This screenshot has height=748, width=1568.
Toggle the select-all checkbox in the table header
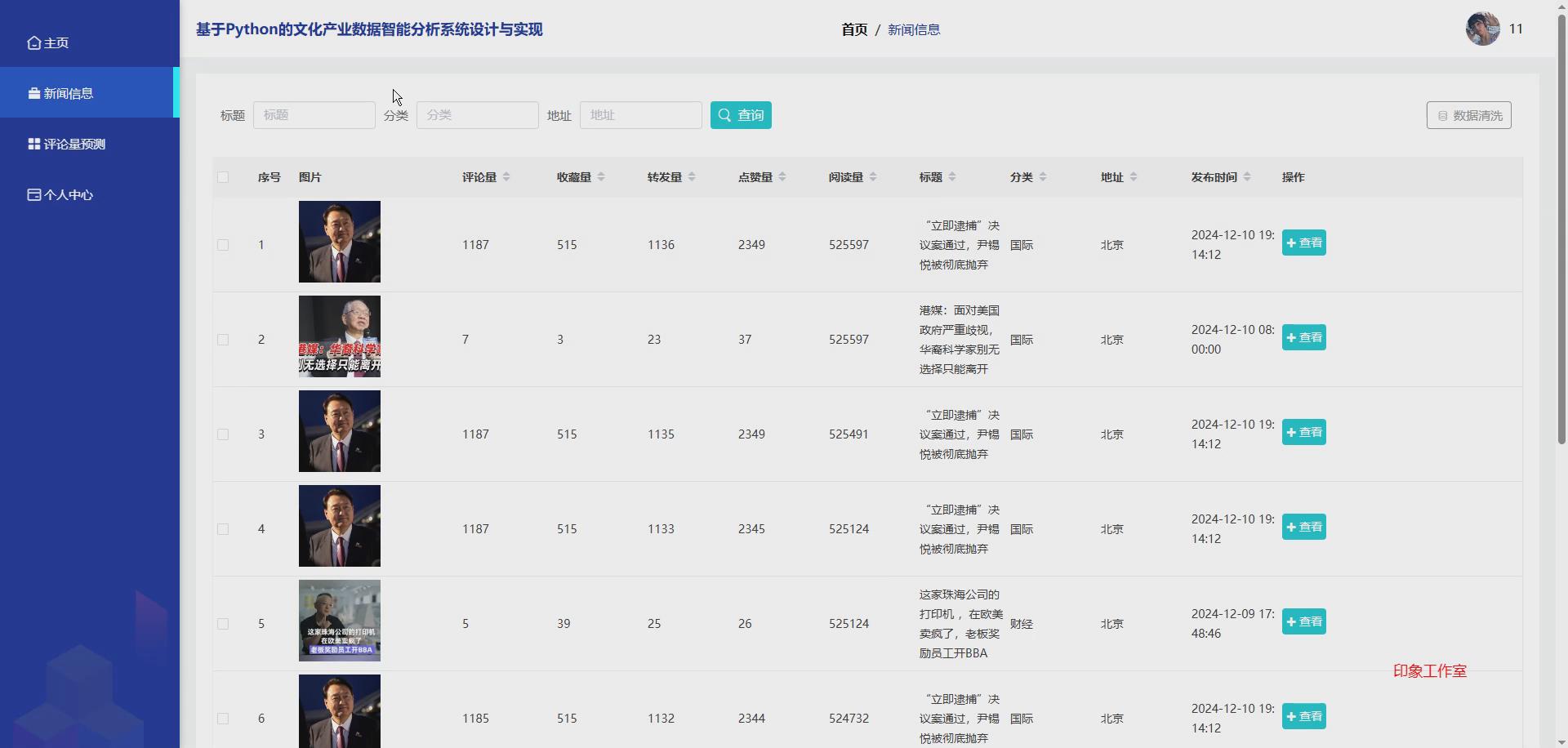pos(224,177)
